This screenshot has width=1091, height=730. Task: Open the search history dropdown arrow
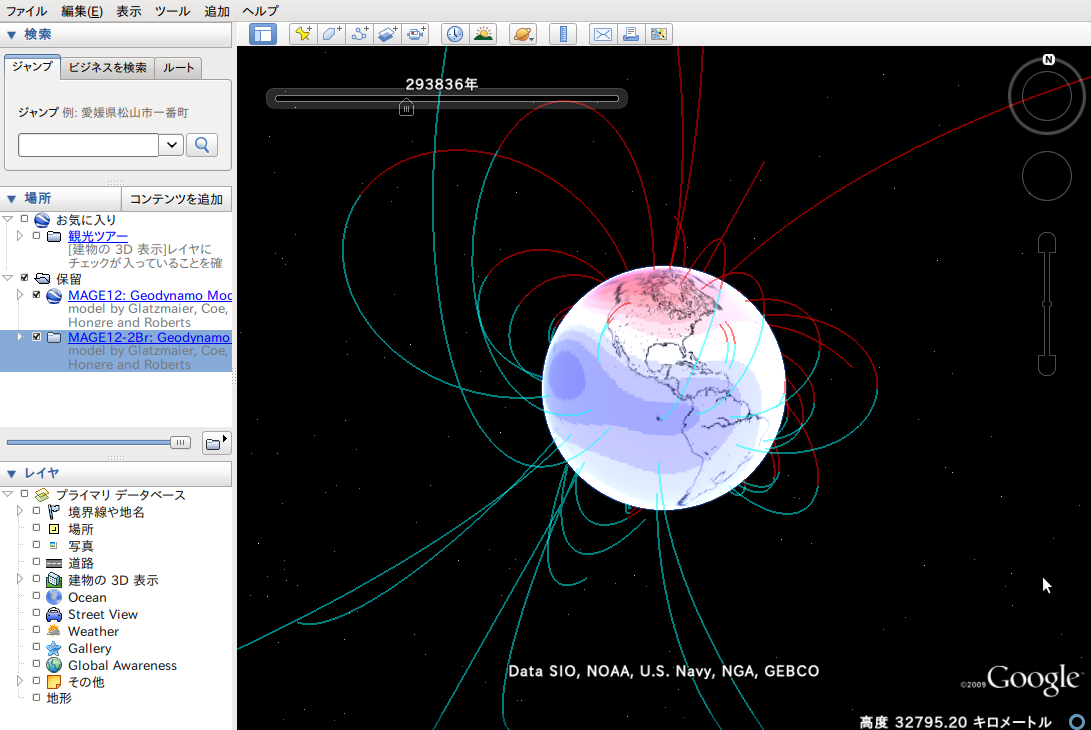[171, 145]
